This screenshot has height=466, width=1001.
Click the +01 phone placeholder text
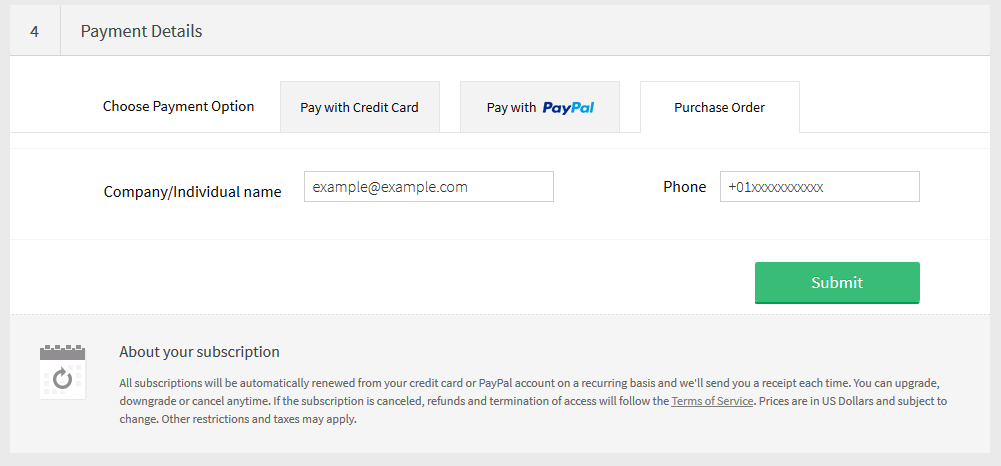pos(775,187)
